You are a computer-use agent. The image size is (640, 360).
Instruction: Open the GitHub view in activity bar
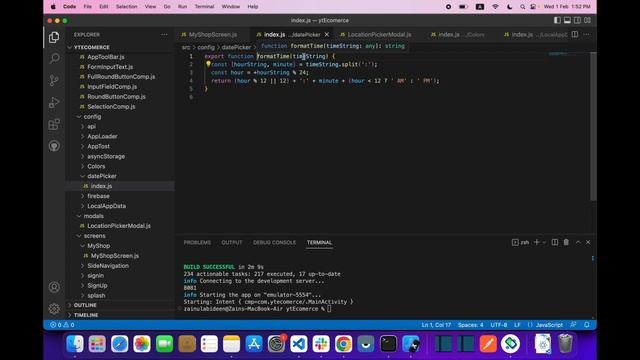point(54,146)
